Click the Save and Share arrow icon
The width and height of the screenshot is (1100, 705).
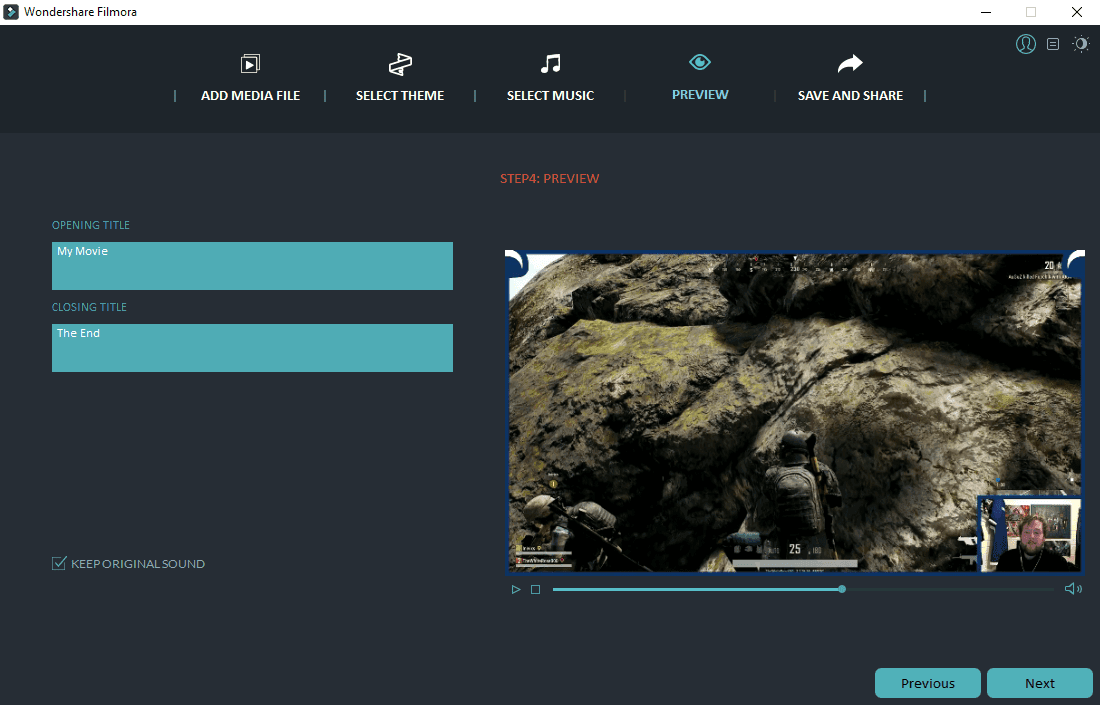click(850, 64)
